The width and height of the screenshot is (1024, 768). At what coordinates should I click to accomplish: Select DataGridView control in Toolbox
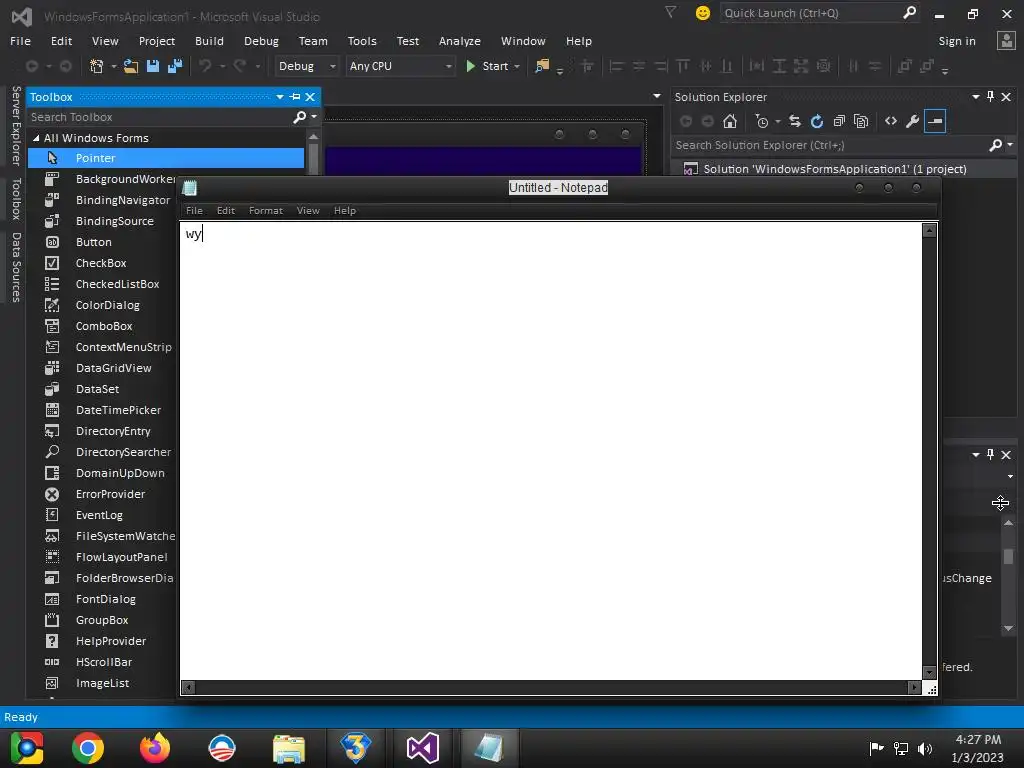coord(113,368)
